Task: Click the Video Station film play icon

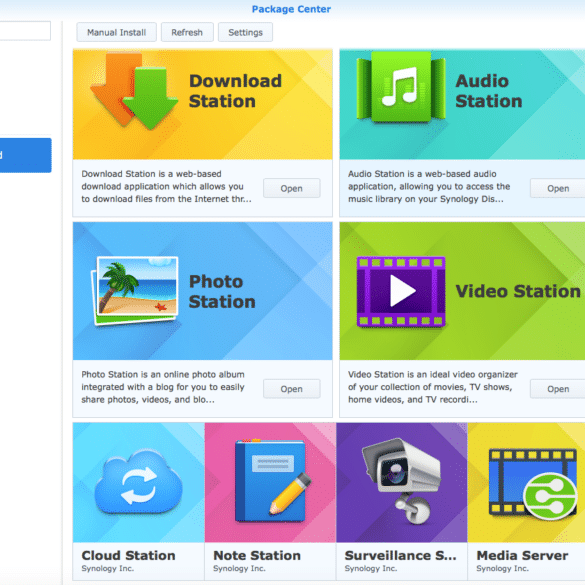Action: click(x=401, y=292)
